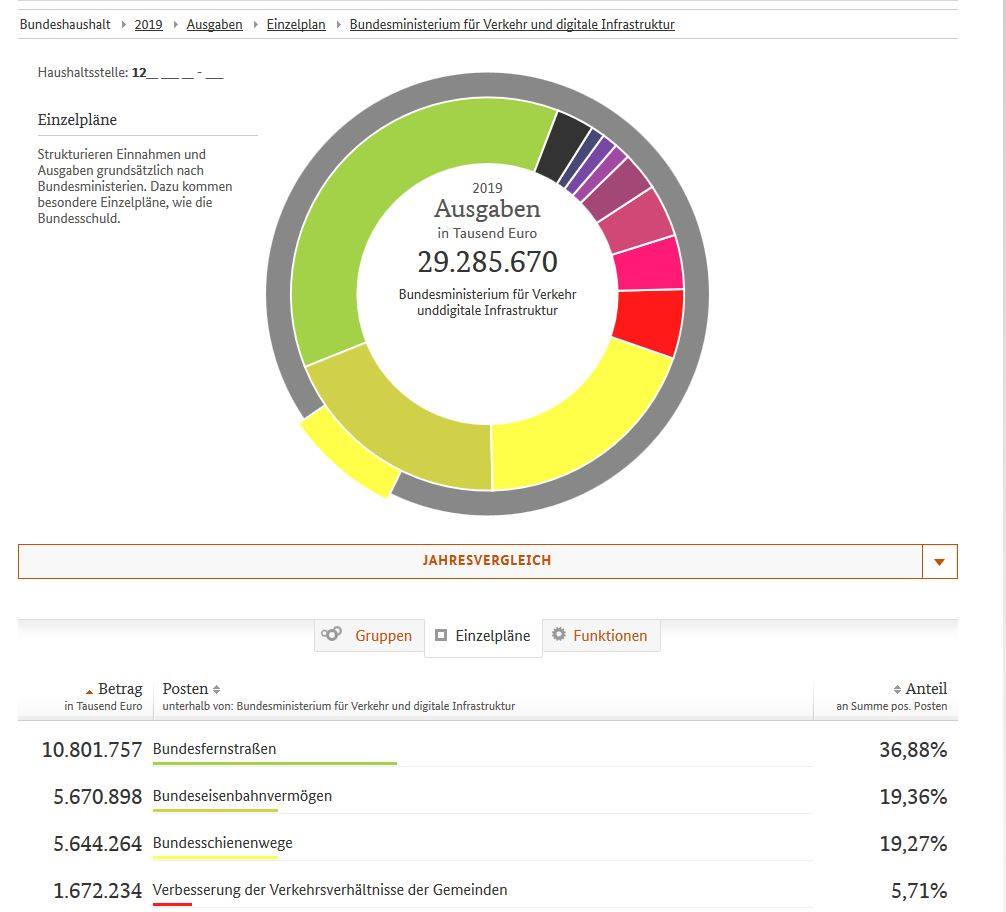Open the Ausgaben breadcrumb link

(x=214, y=24)
